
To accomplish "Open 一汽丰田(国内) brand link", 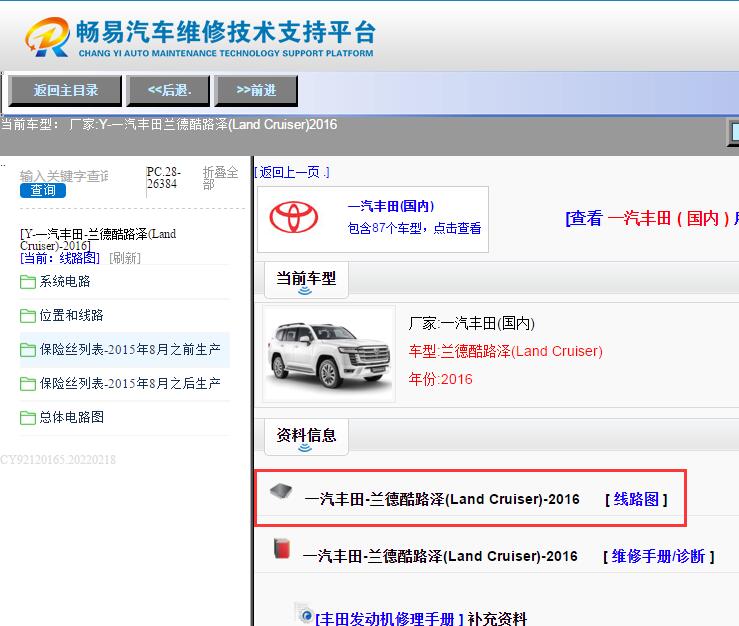I will [x=391, y=206].
